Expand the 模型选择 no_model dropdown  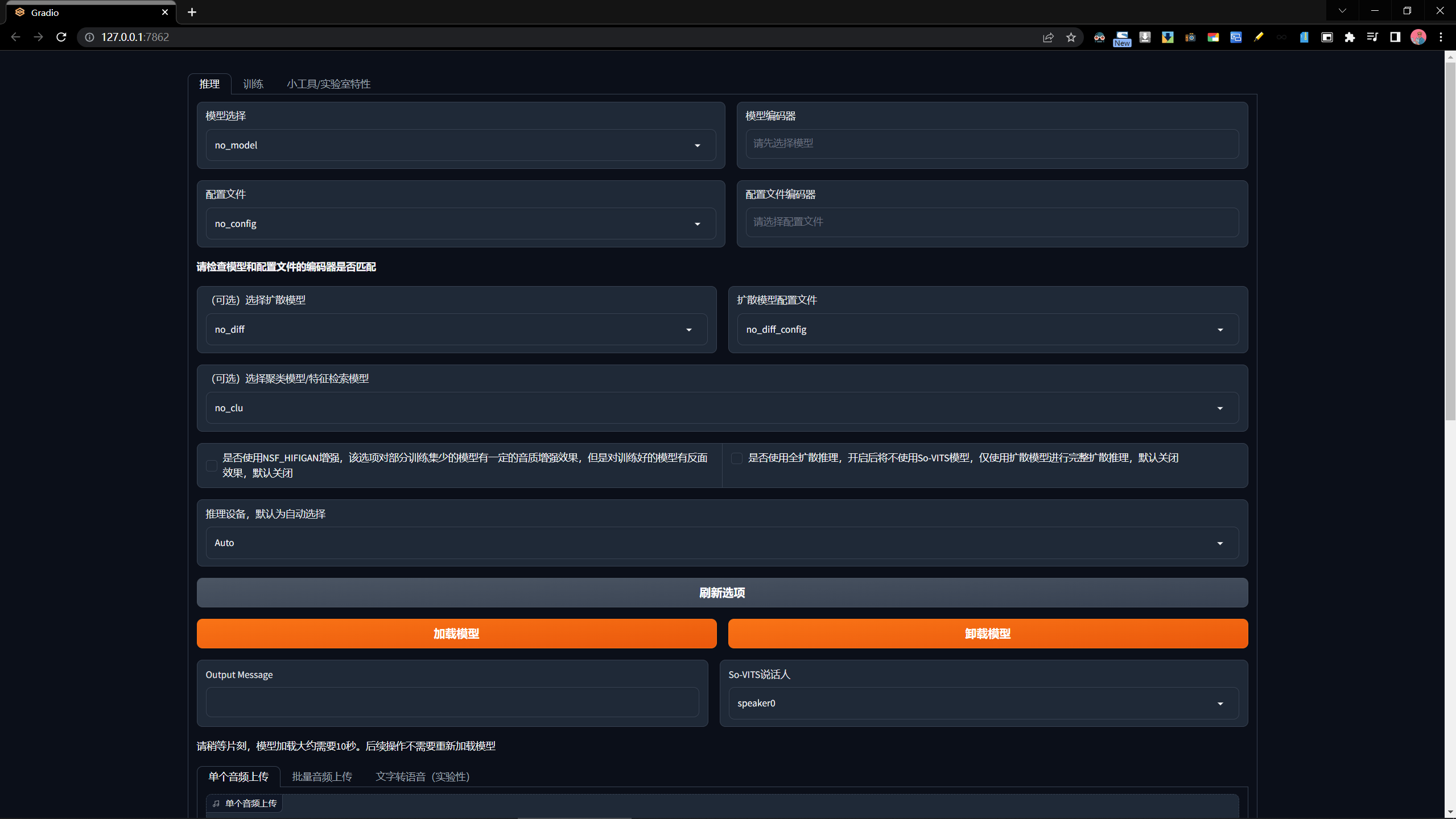pyautogui.click(x=460, y=145)
